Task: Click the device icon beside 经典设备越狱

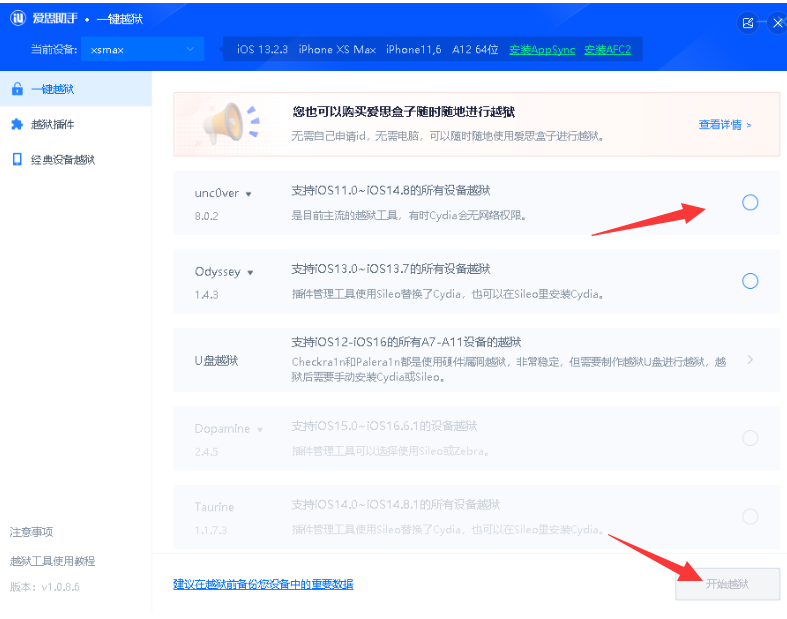Action: 17,159
